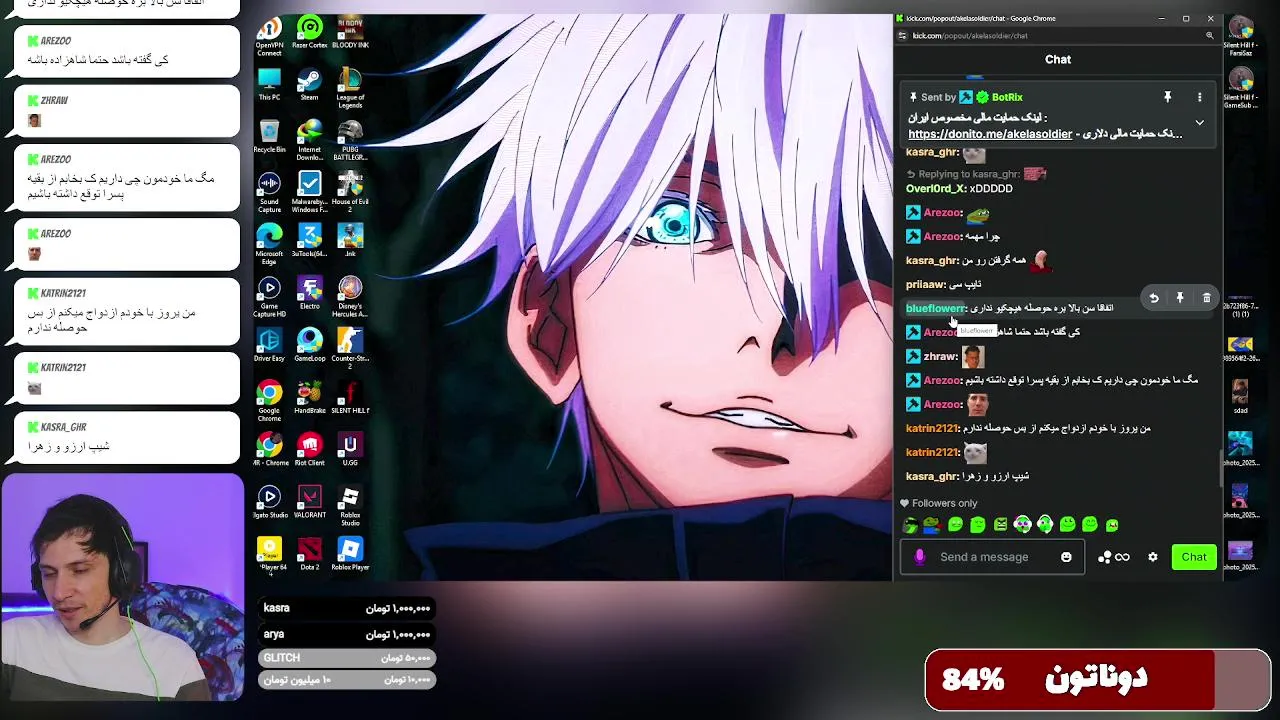Select the Recycle Bin icon
This screenshot has height=720, width=1280.
point(269,137)
